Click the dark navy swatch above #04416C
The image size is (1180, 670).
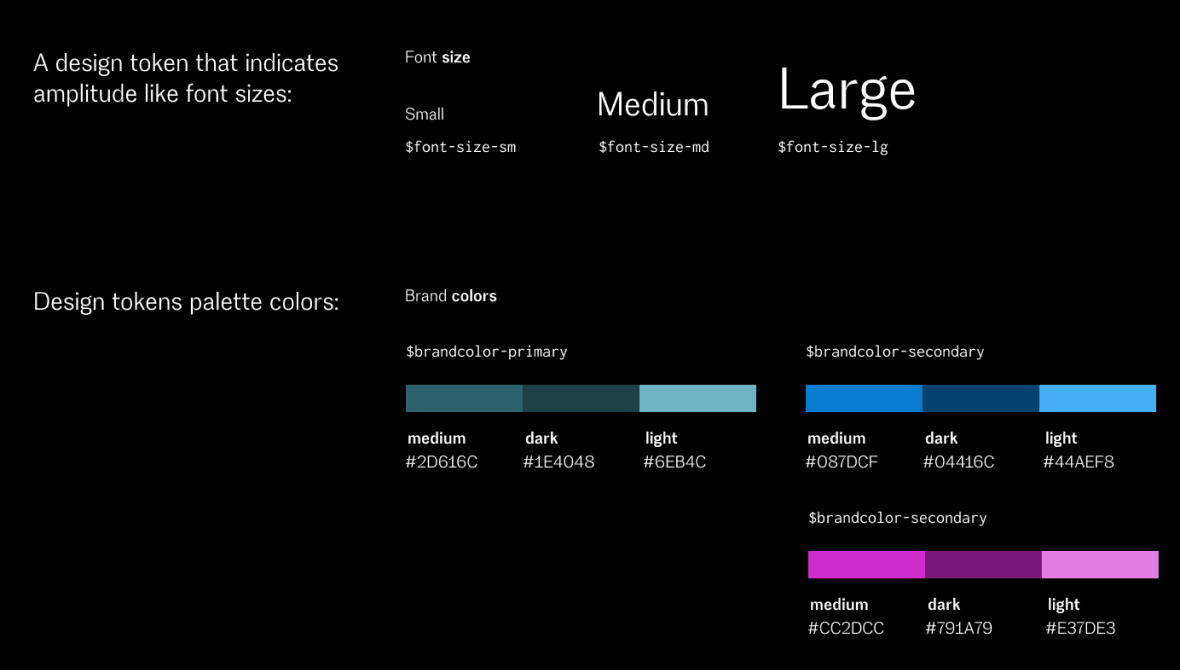coord(981,398)
